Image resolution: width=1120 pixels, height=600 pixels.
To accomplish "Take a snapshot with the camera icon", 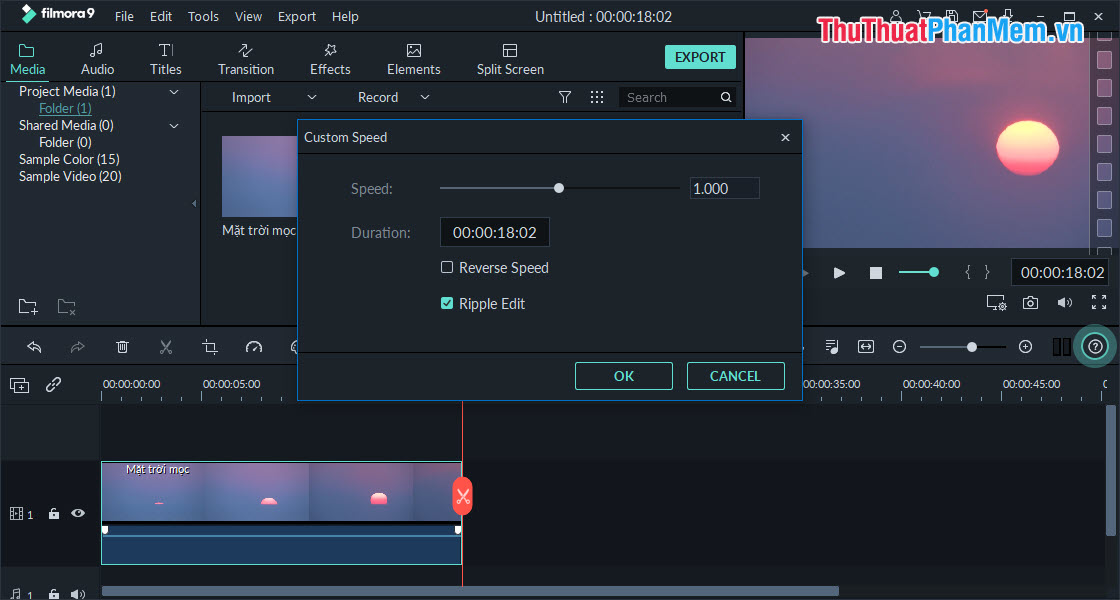I will pyautogui.click(x=1030, y=302).
